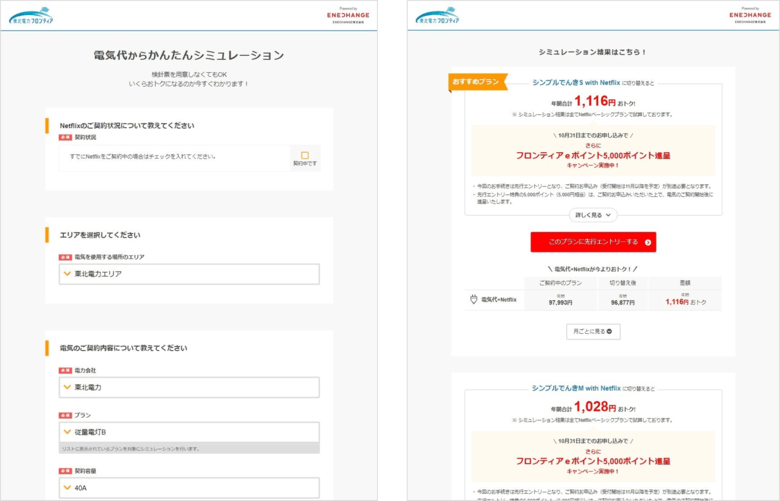Viewport: 780px width, 501px height.
Task: Click the エリアを選択してください heading
Action: 100,235
